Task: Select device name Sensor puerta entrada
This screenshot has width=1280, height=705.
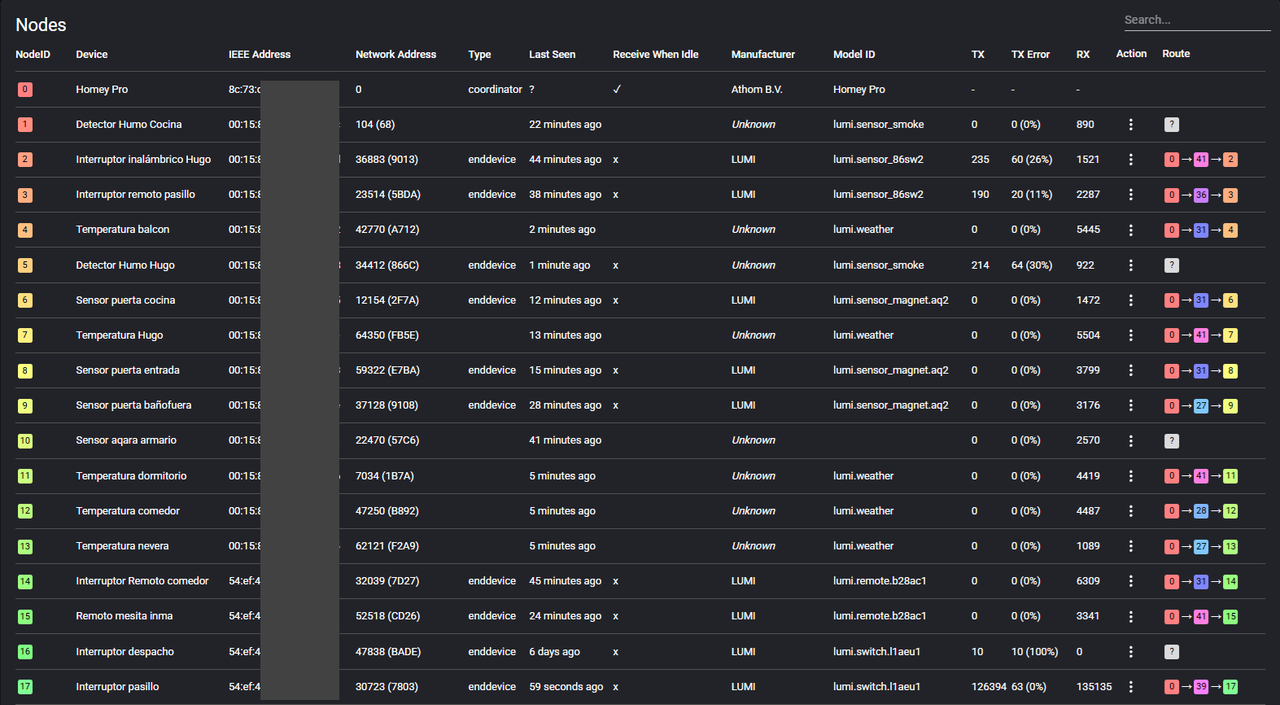Action: 128,371
